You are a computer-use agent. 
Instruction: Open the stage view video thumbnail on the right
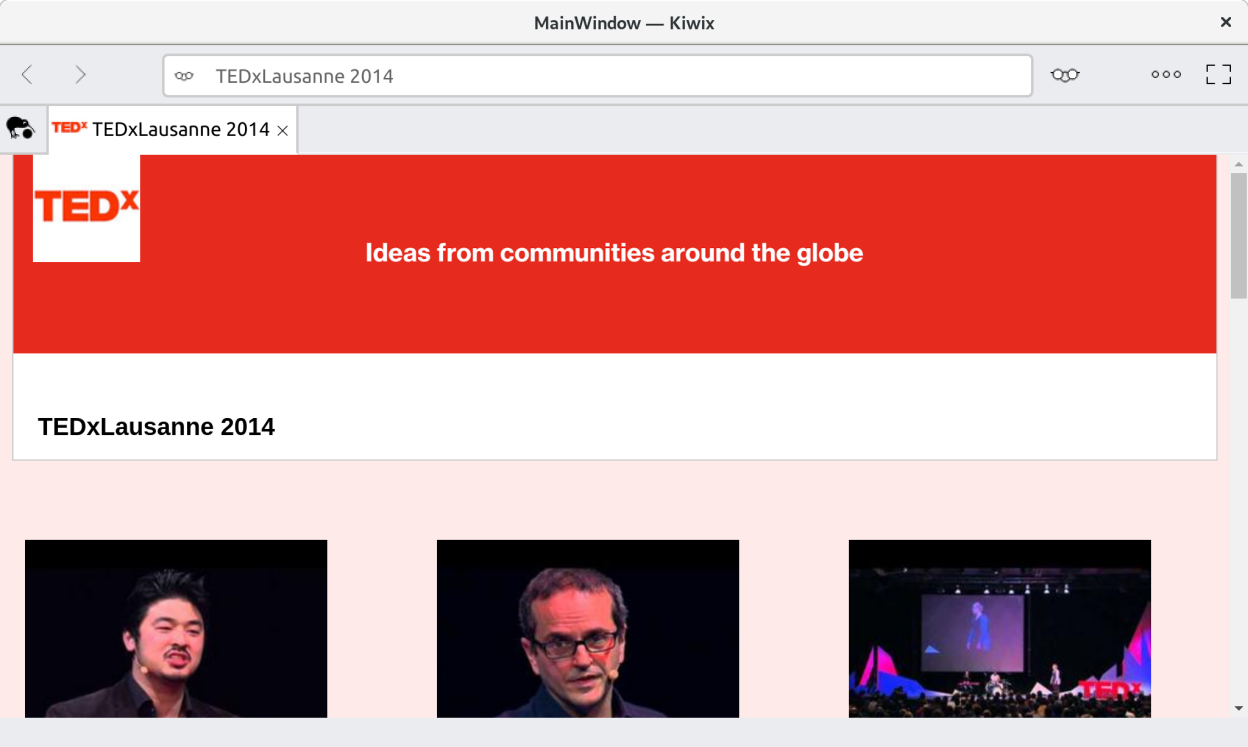tap(1000, 629)
